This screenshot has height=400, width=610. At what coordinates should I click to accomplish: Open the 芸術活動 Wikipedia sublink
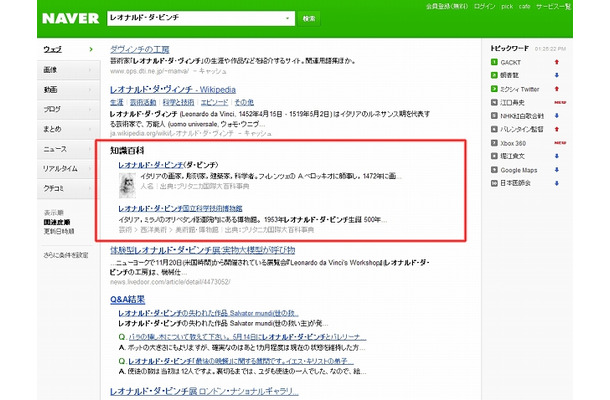(143, 102)
